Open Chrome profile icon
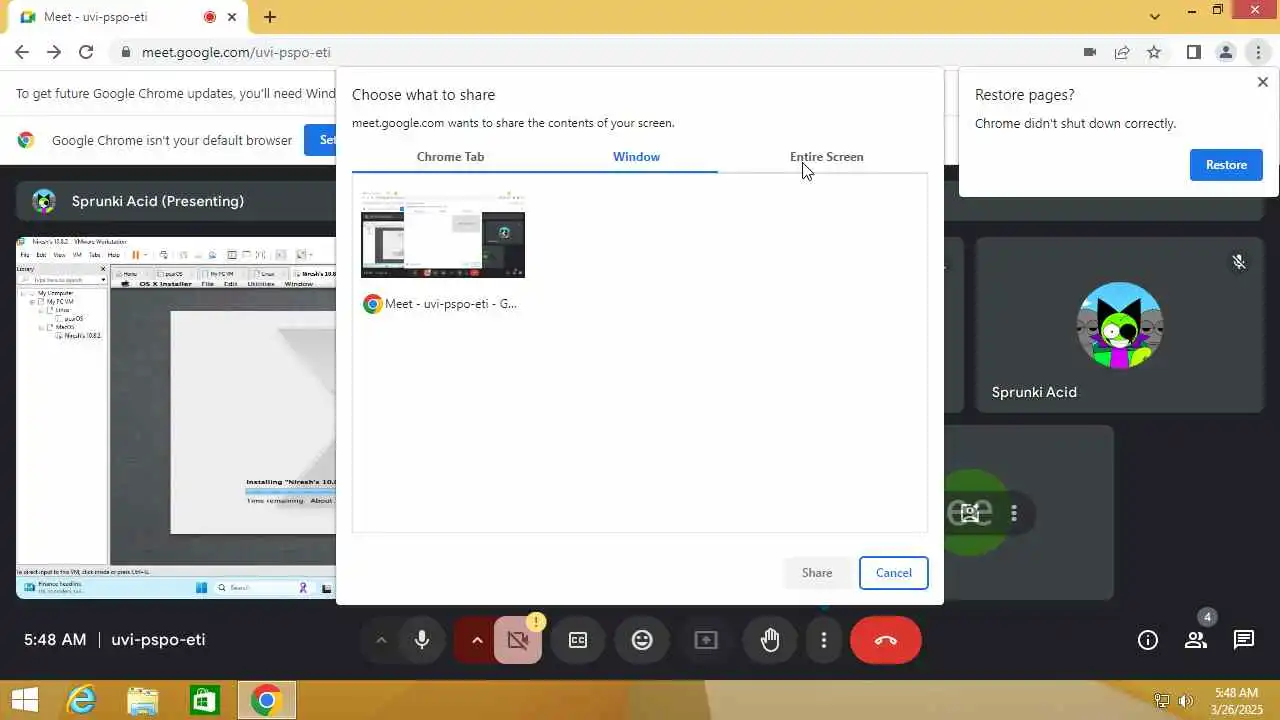Viewport: 1280px width, 720px height. 1226,52
